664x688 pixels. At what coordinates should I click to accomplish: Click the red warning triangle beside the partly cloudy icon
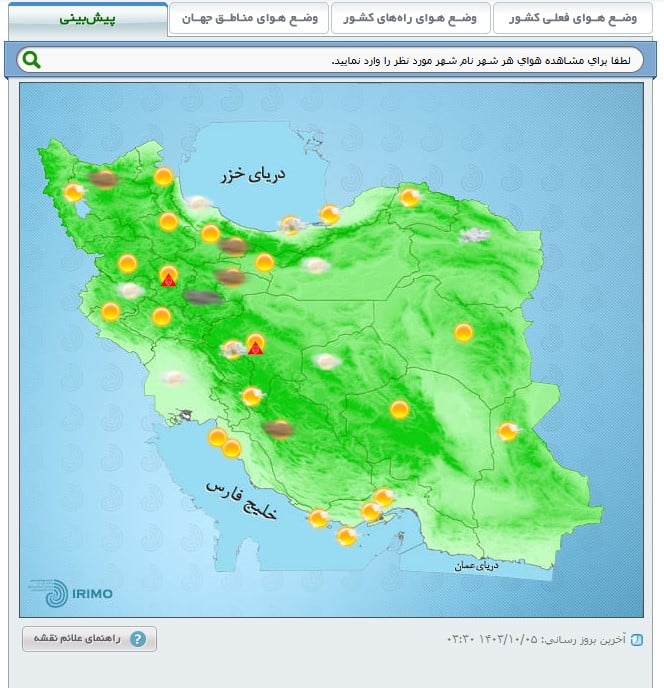255,348
